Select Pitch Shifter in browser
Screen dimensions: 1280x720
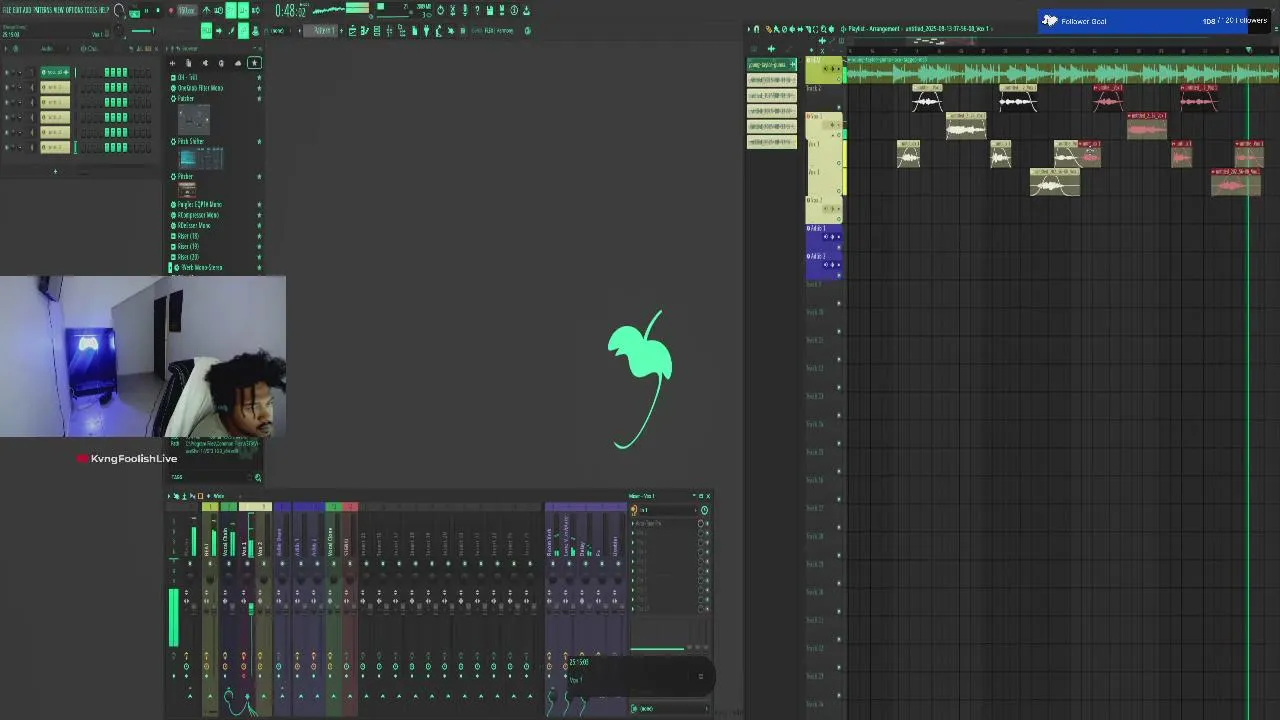190,141
